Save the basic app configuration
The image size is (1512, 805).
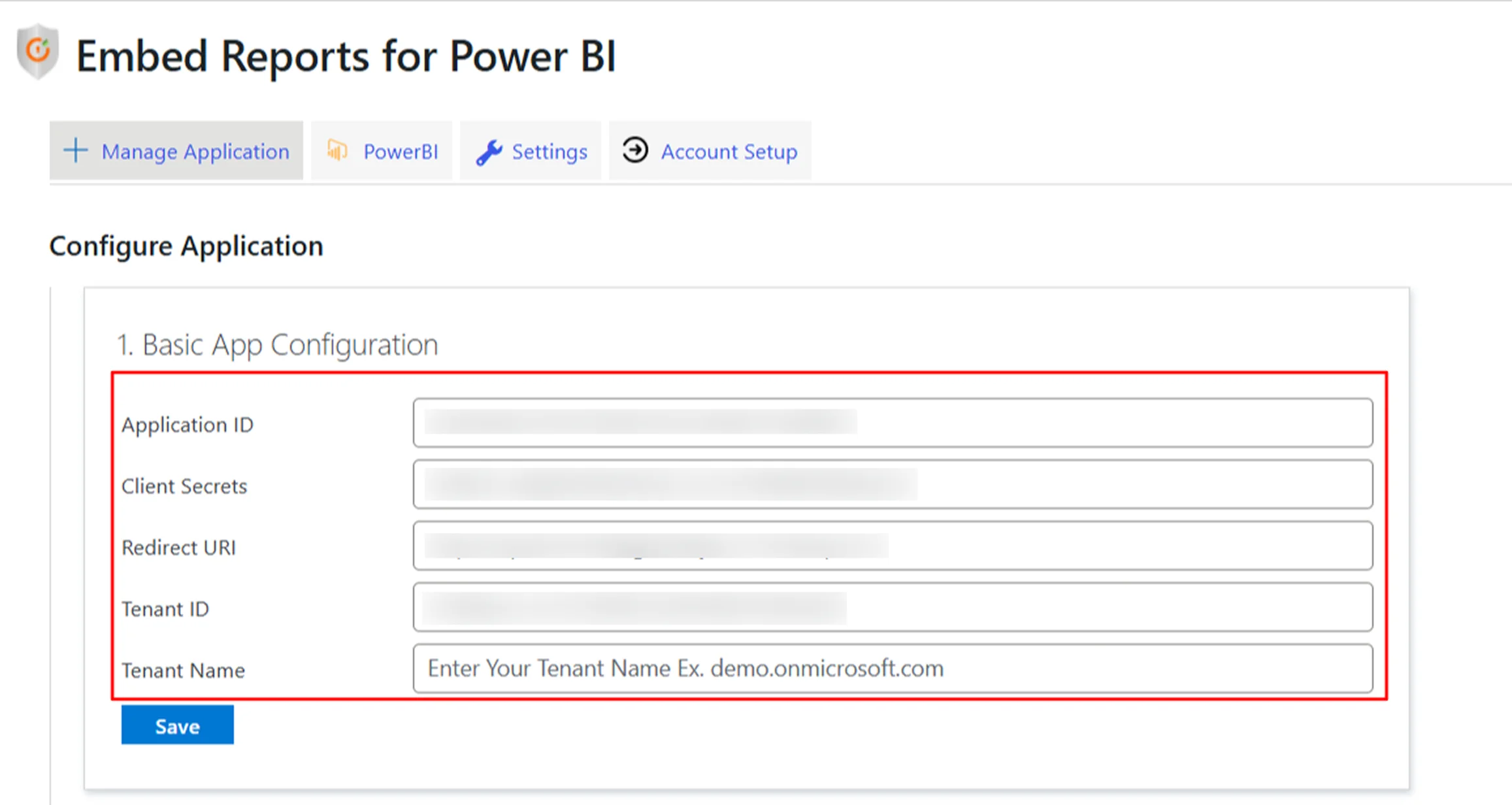pos(177,725)
